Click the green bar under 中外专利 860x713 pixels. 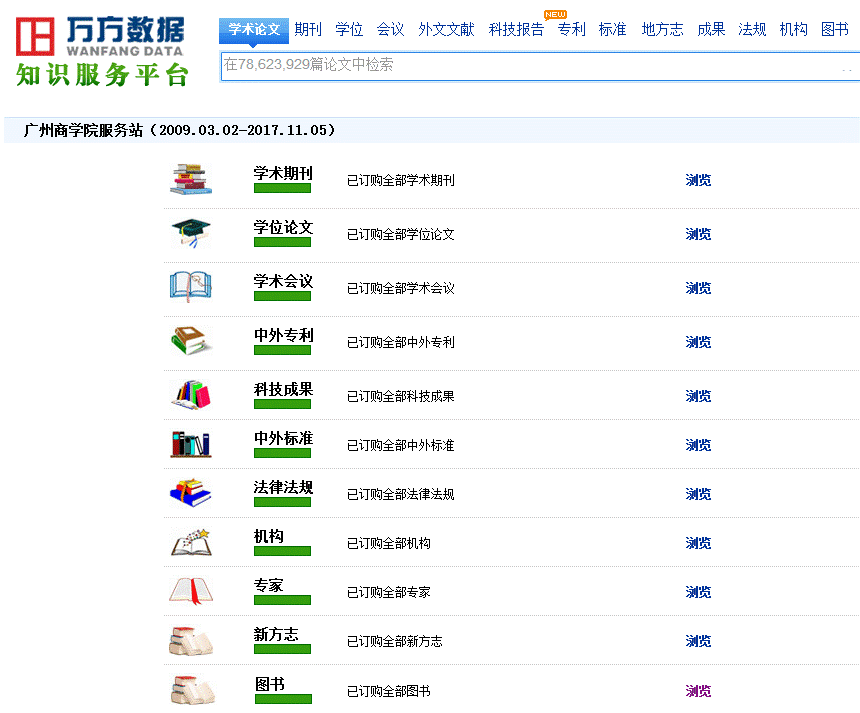pos(282,350)
